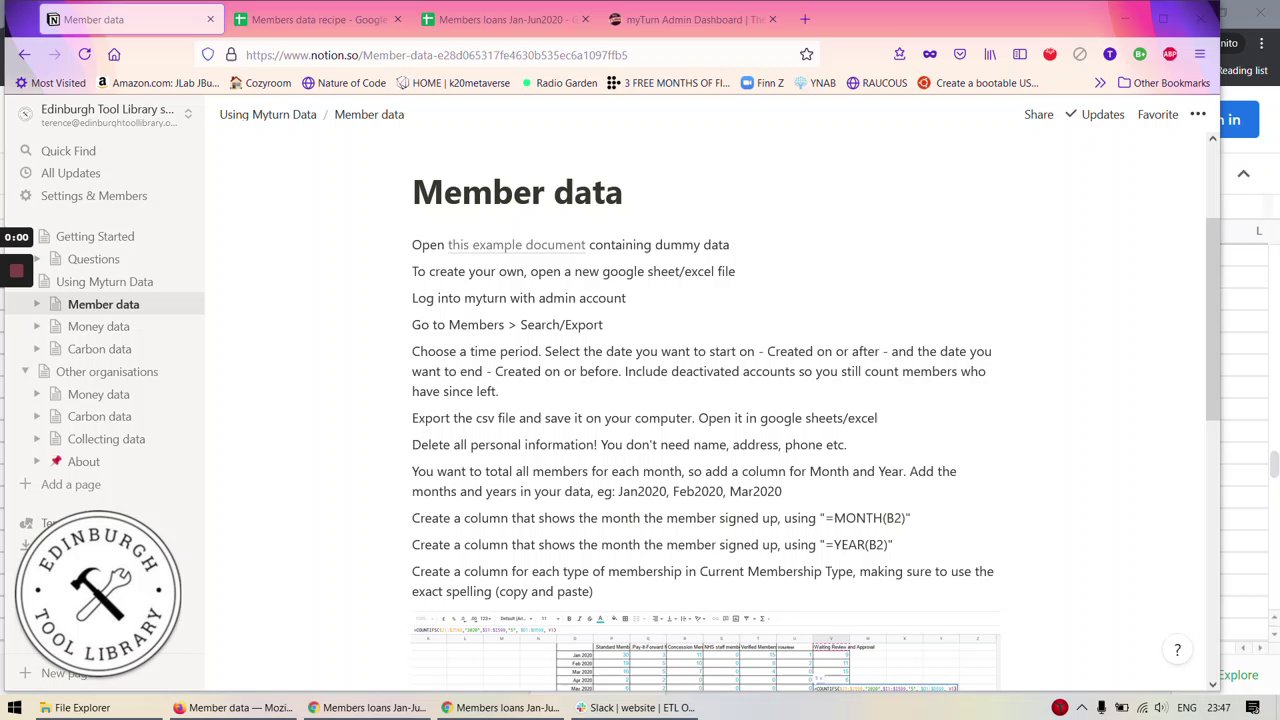Open the 'this example document' link
The image size is (1280, 720).
pos(516,244)
